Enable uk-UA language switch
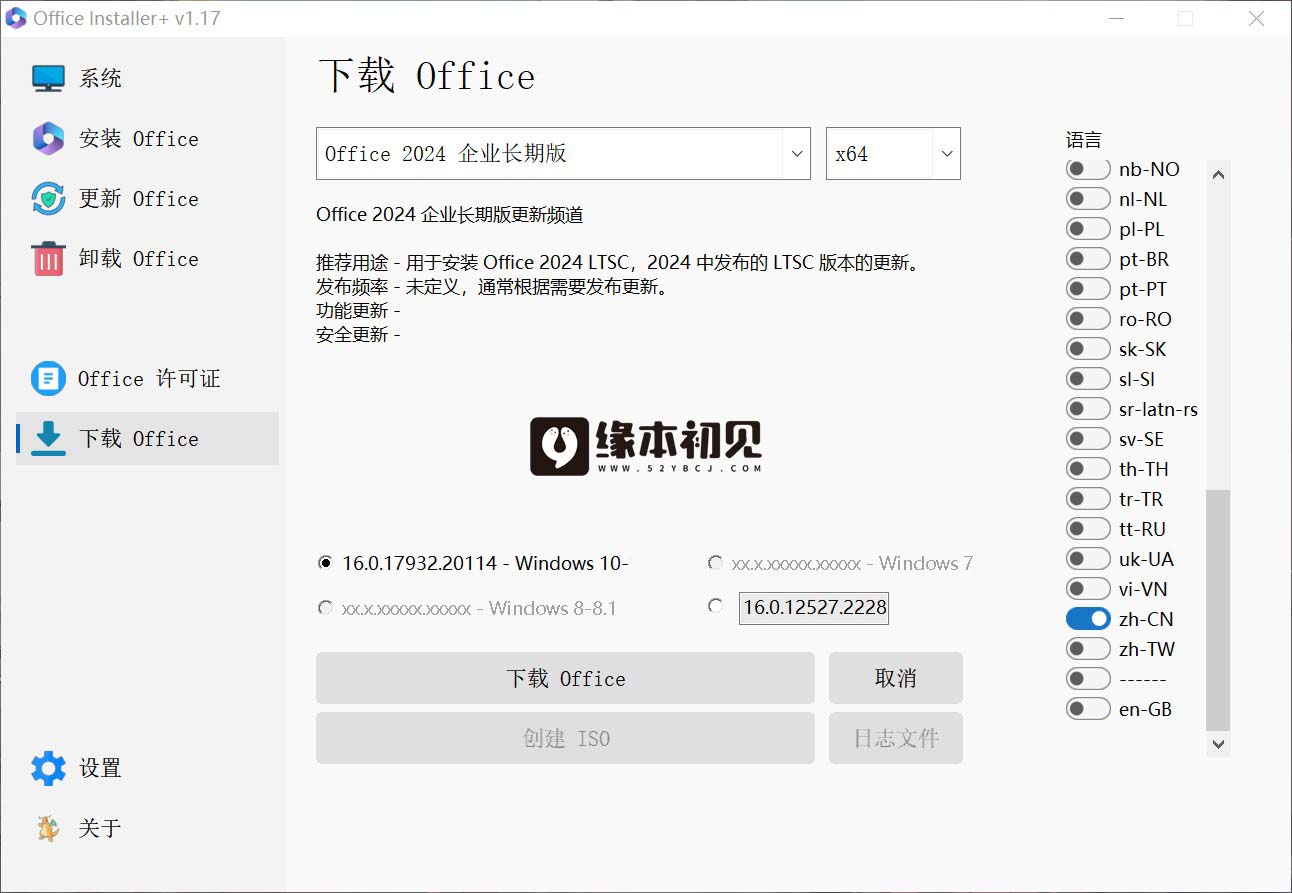This screenshot has width=1292, height=893. pyautogui.click(x=1088, y=559)
